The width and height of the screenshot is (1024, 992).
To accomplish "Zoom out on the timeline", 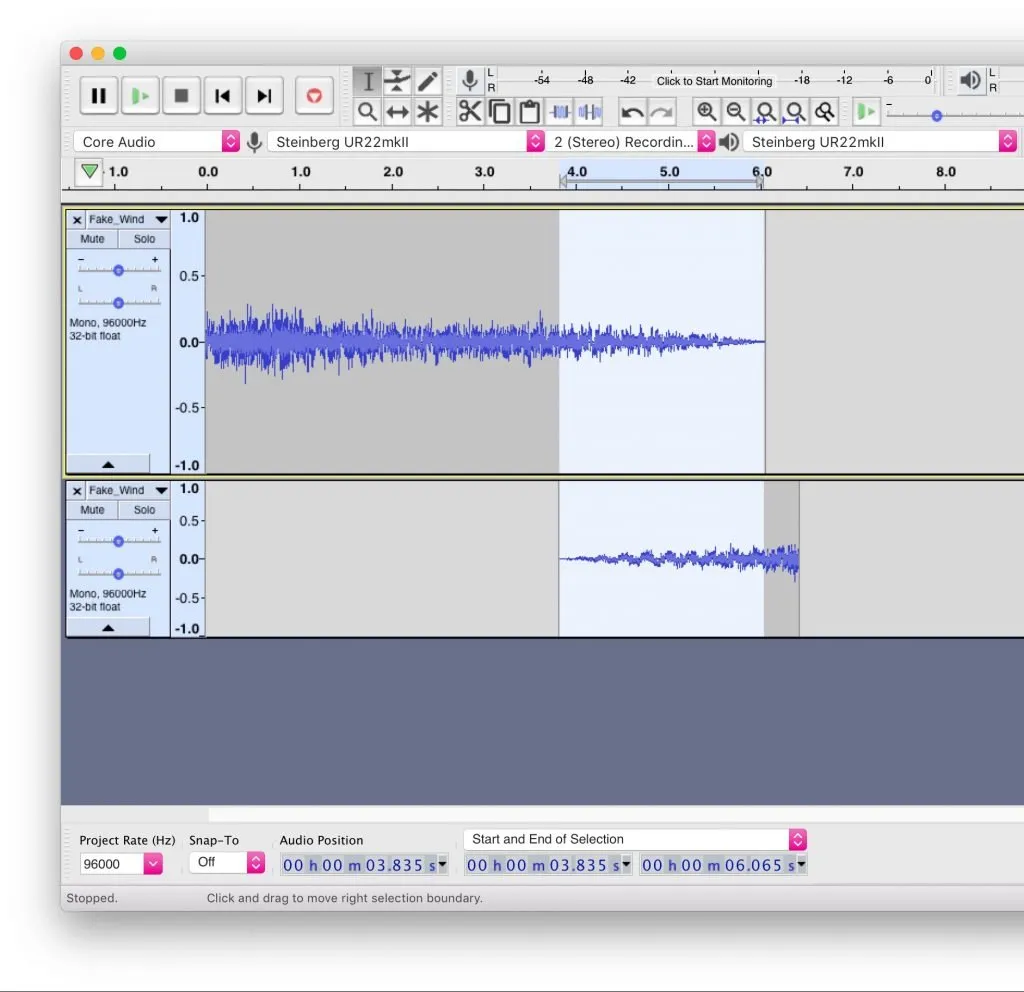I will coord(736,112).
